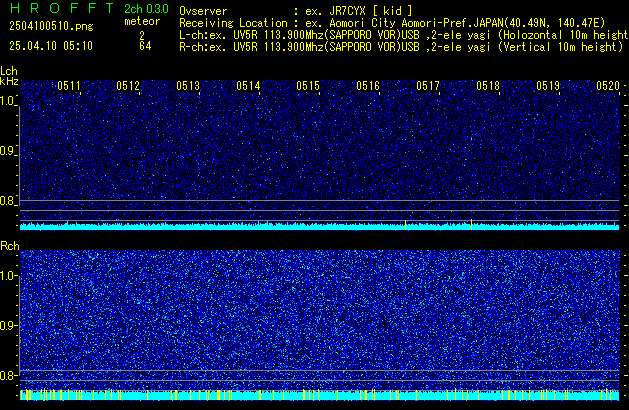629x410 pixels.
Task: Click the Rch cyan signal level strip
Action: tap(320, 395)
